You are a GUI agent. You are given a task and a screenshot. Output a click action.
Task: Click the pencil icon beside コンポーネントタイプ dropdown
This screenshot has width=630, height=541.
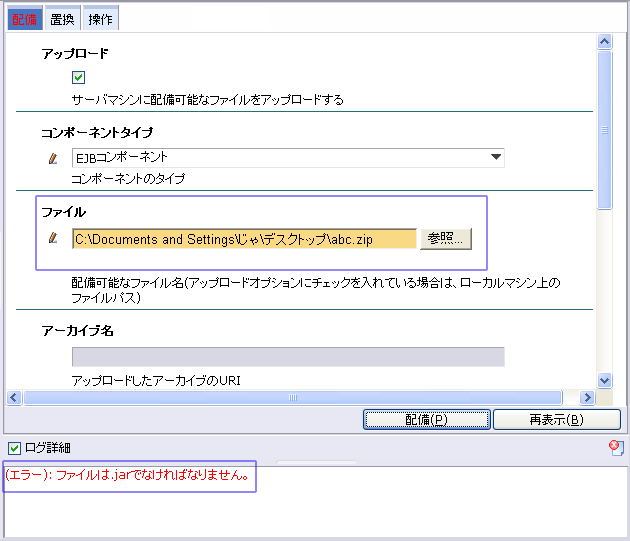coord(54,158)
